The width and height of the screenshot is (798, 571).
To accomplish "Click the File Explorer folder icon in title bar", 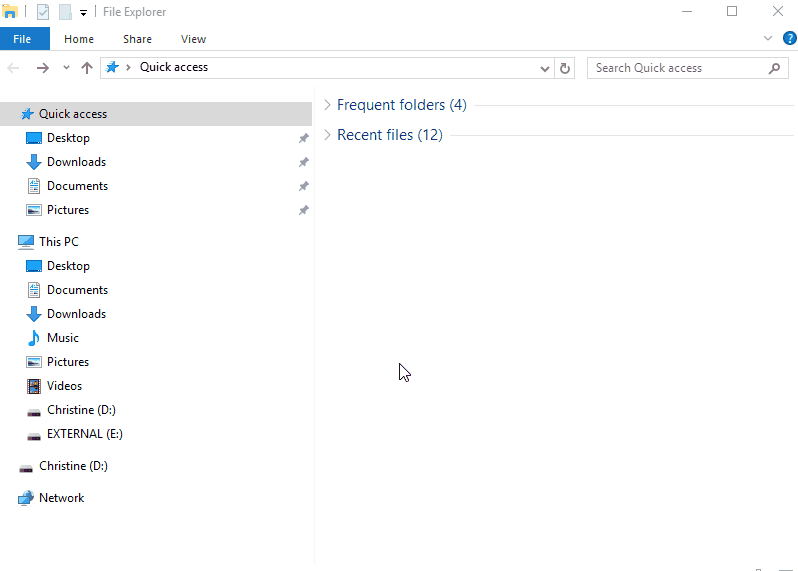I will tap(10, 11).
